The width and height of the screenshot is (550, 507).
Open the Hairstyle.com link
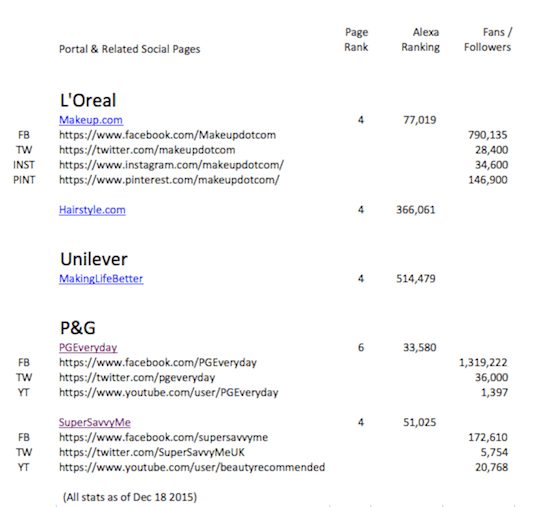click(92, 210)
